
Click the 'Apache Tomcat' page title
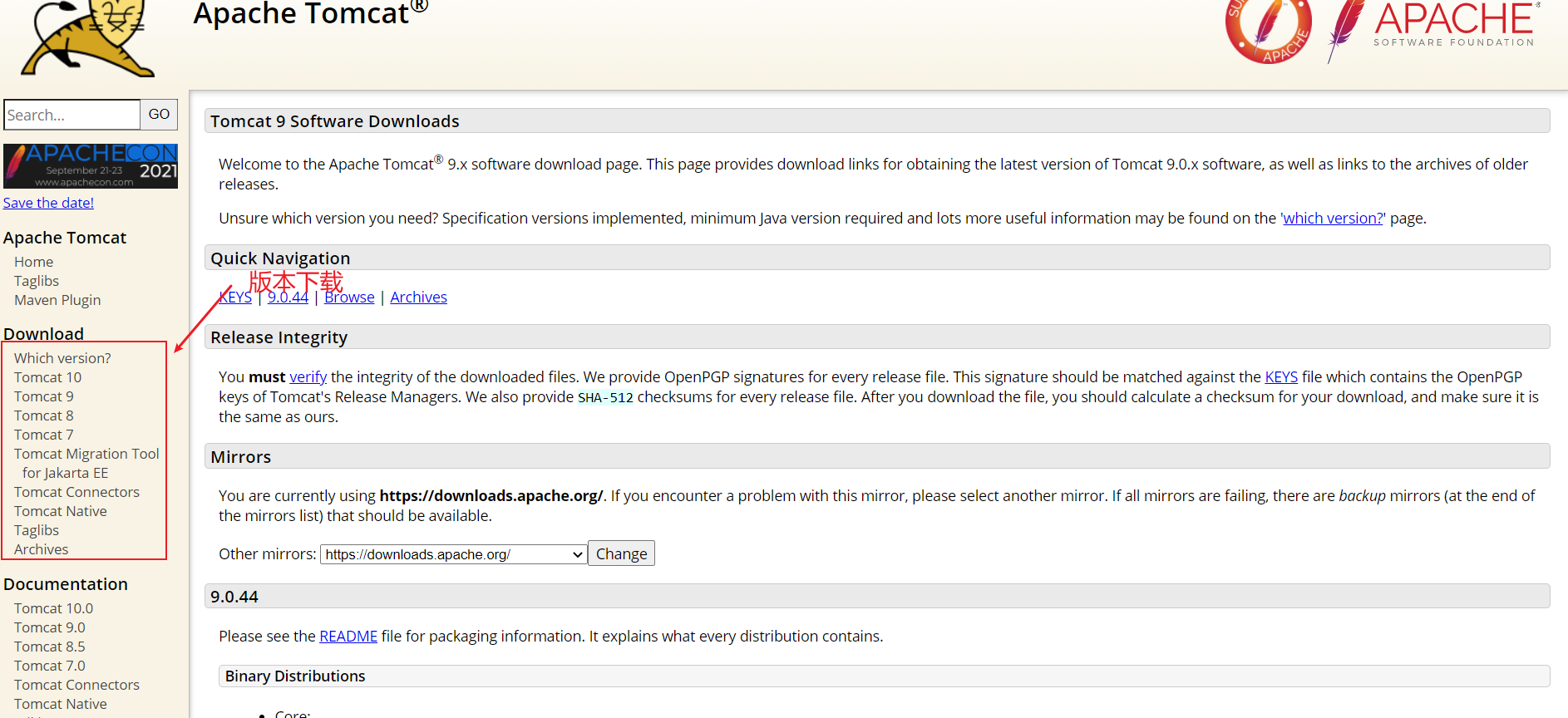(310, 13)
